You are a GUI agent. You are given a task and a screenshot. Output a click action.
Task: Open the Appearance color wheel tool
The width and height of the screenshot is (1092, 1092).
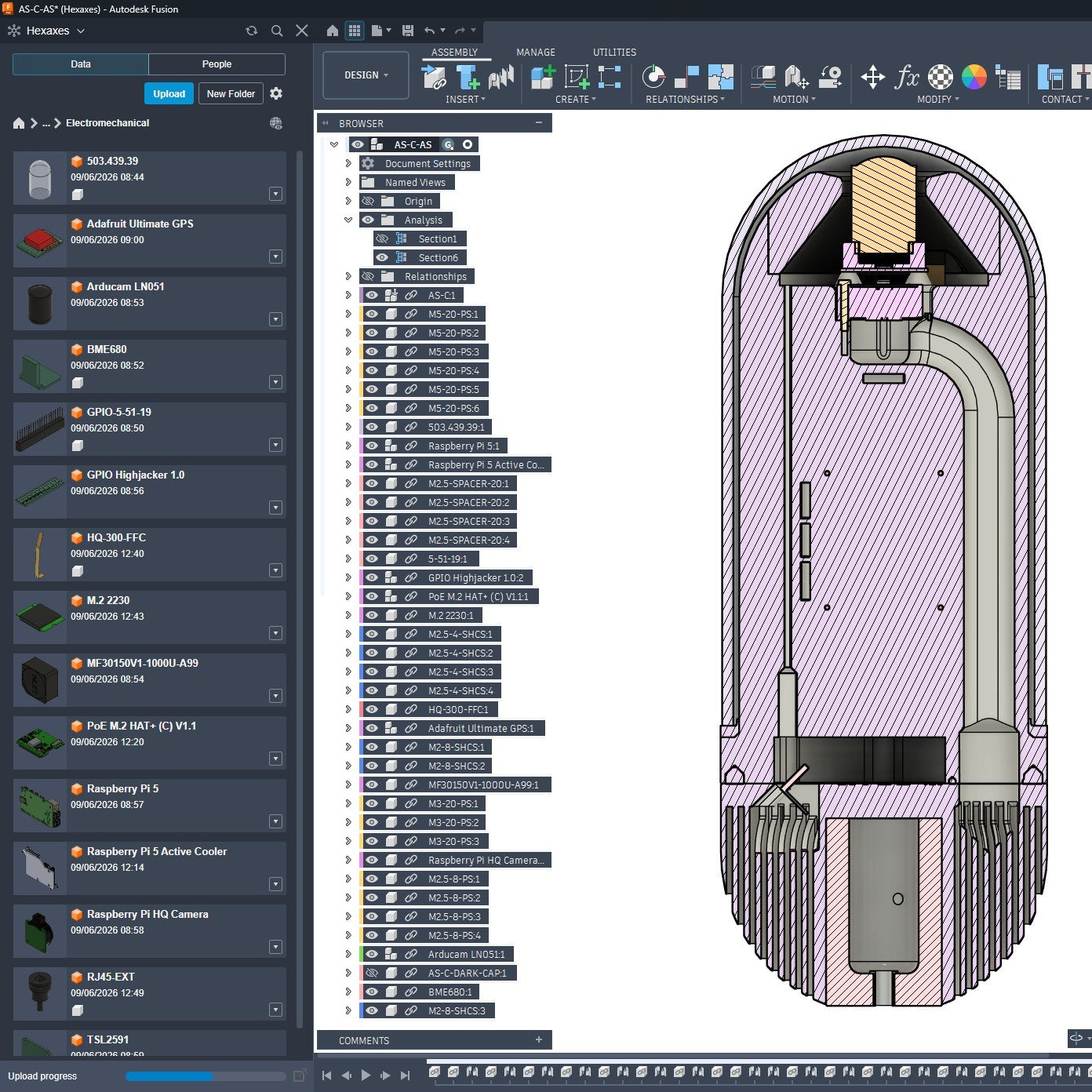tap(974, 77)
